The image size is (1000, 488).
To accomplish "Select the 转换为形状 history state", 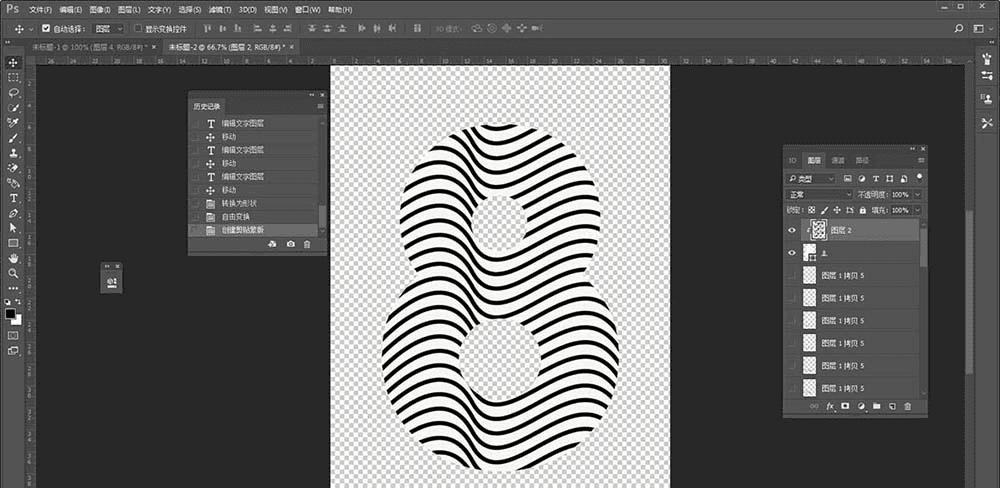I will pos(253,203).
